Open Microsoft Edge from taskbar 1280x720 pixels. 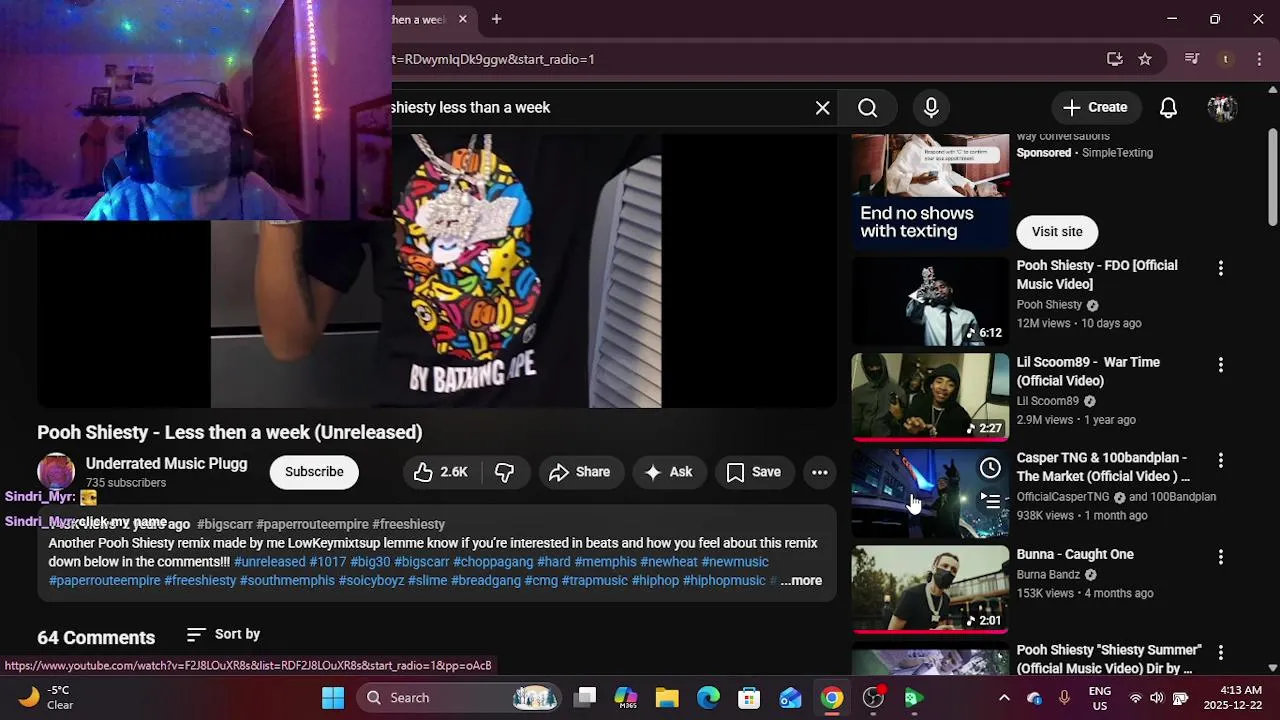click(x=708, y=698)
